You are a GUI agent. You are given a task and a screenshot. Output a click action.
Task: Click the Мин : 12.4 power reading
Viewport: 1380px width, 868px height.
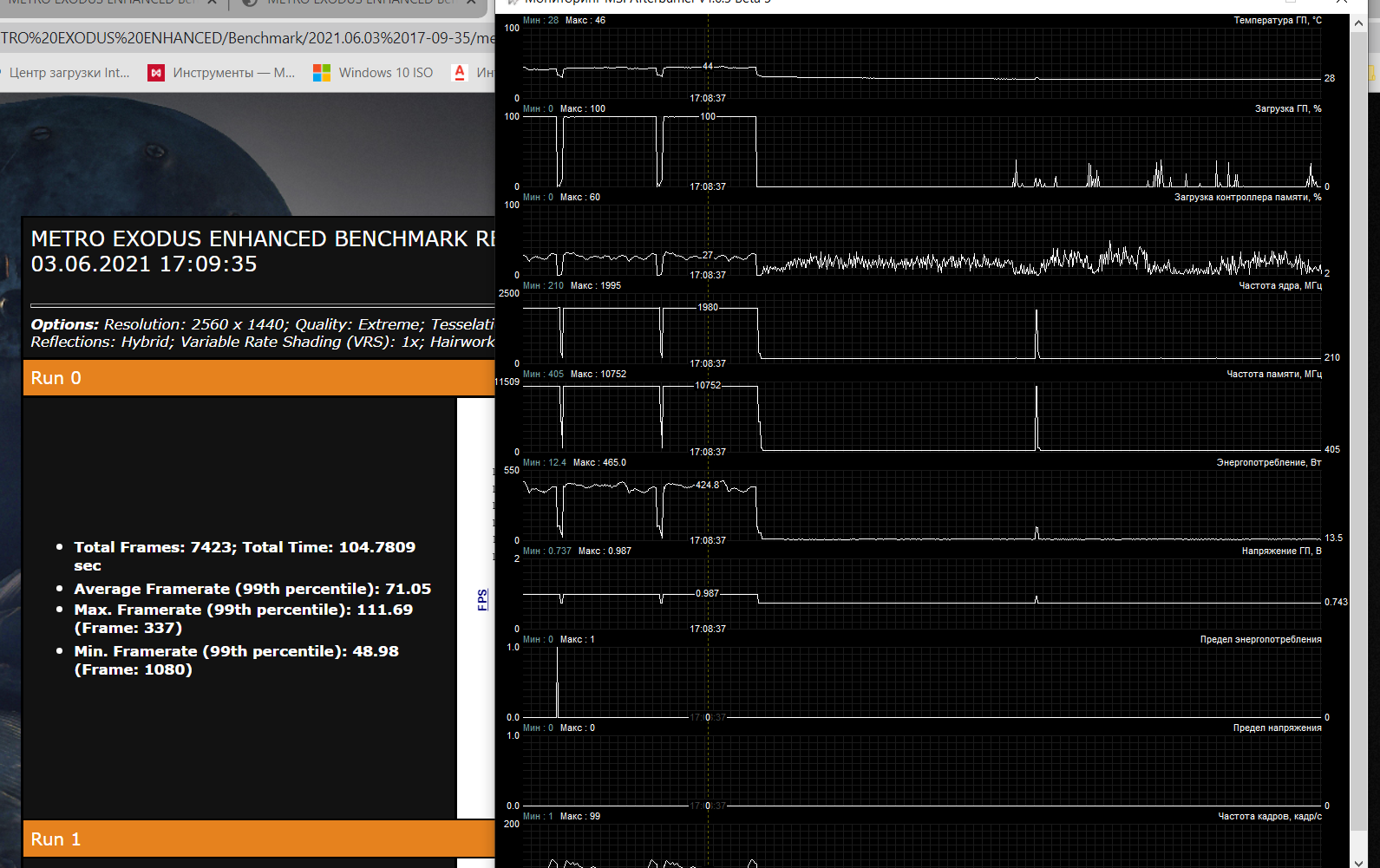[545, 462]
